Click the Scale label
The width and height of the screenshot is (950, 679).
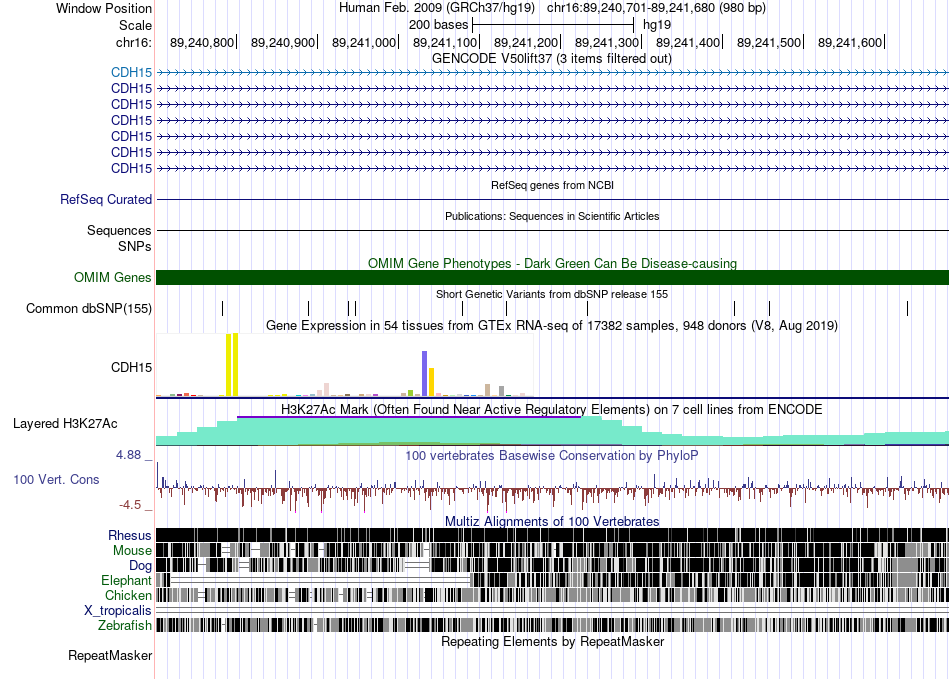coord(135,25)
